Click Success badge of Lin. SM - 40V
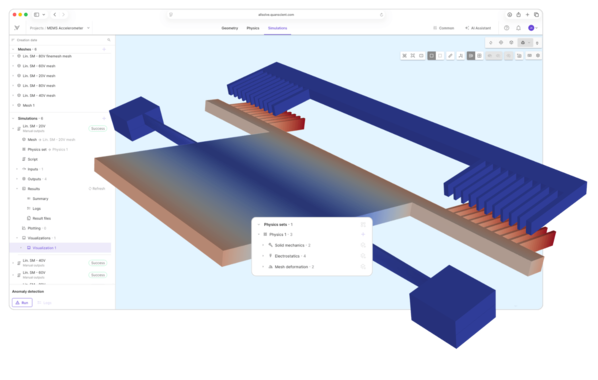Screen dimensions: 598x380 98,263
